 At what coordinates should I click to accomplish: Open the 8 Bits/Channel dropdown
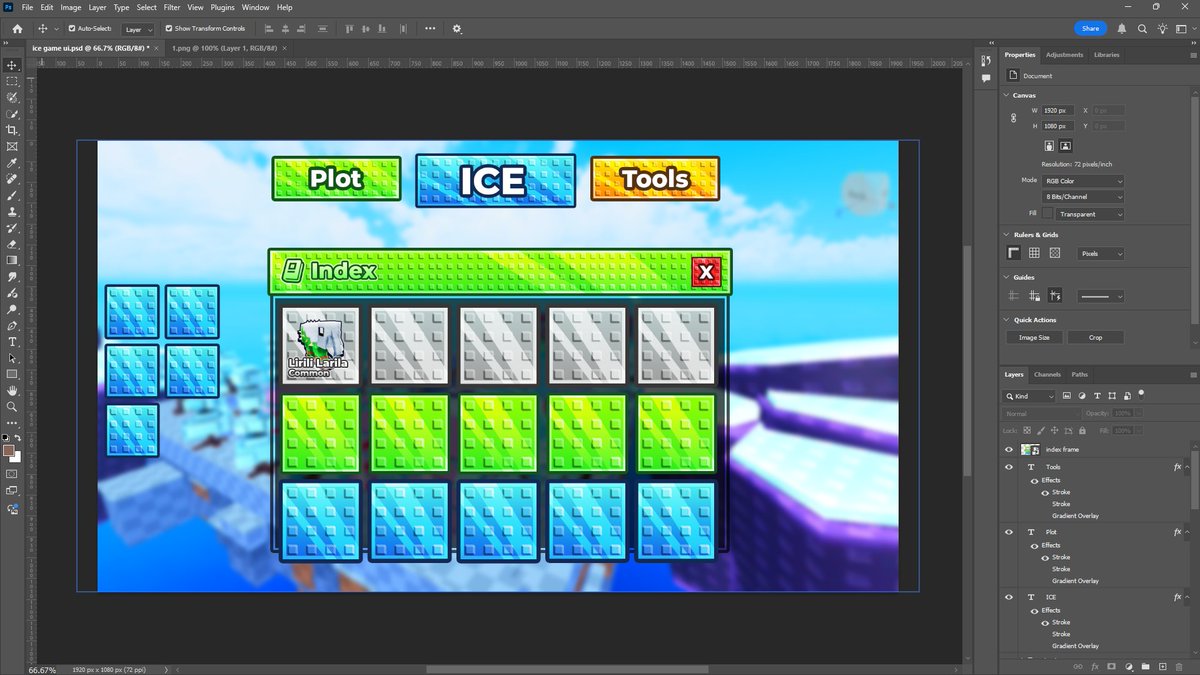tap(1083, 197)
